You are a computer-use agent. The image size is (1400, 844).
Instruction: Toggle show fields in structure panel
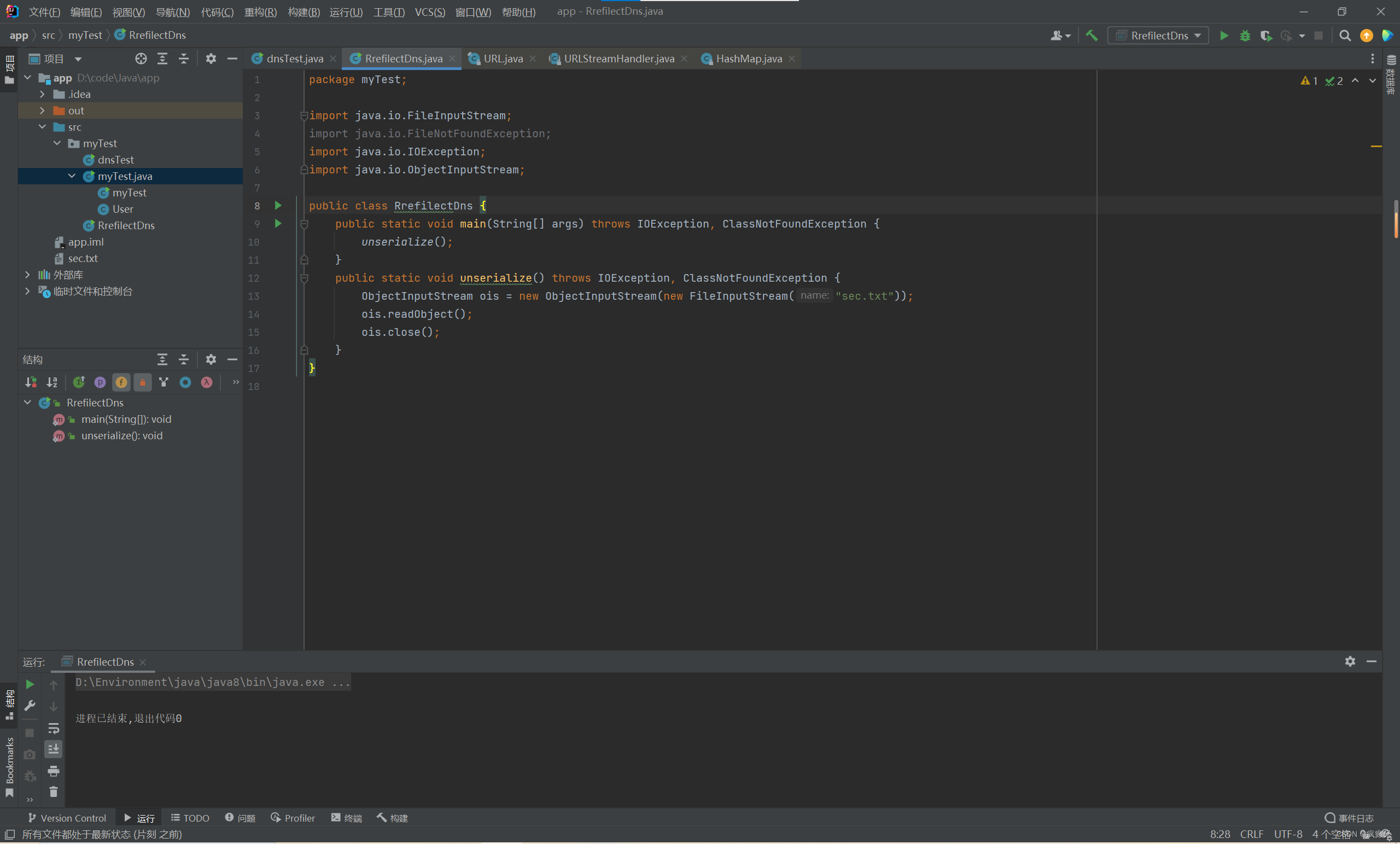(121, 382)
